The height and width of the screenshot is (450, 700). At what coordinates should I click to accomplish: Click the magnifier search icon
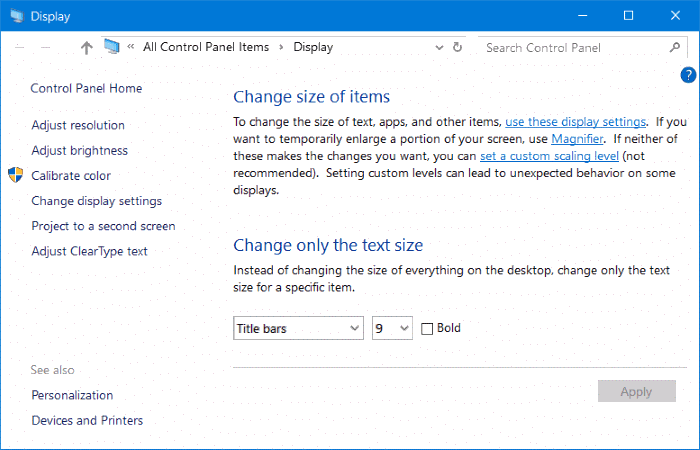pyautogui.click(x=675, y=47)
